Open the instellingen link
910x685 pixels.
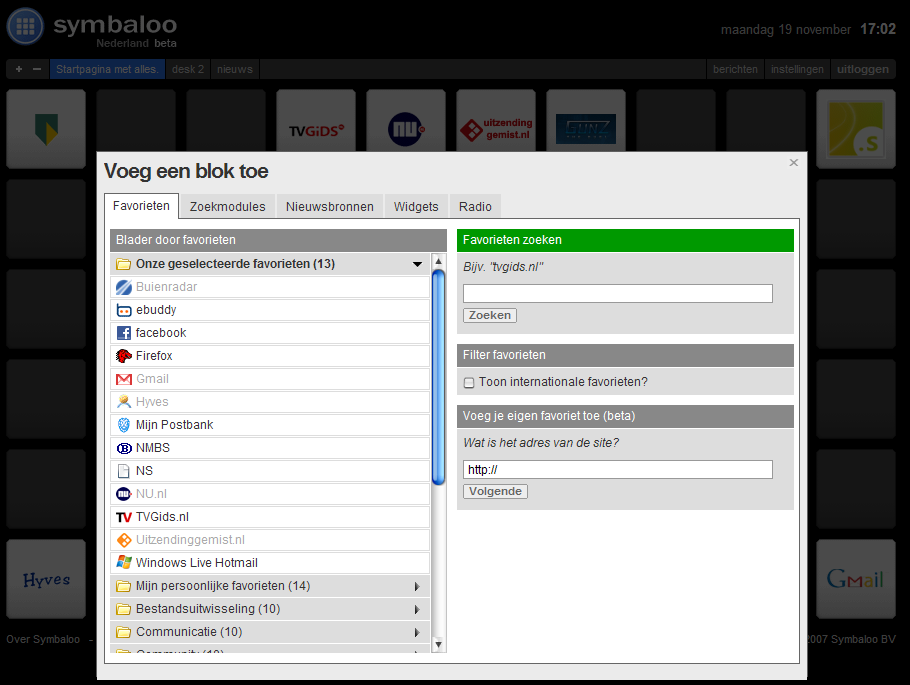(x=797, y=69)
